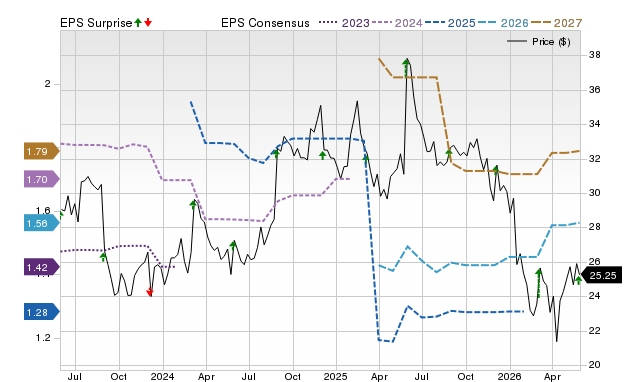Click the Price ($) legend entry
The width and height of the screenshot is (640, 382).
(538, 42)
